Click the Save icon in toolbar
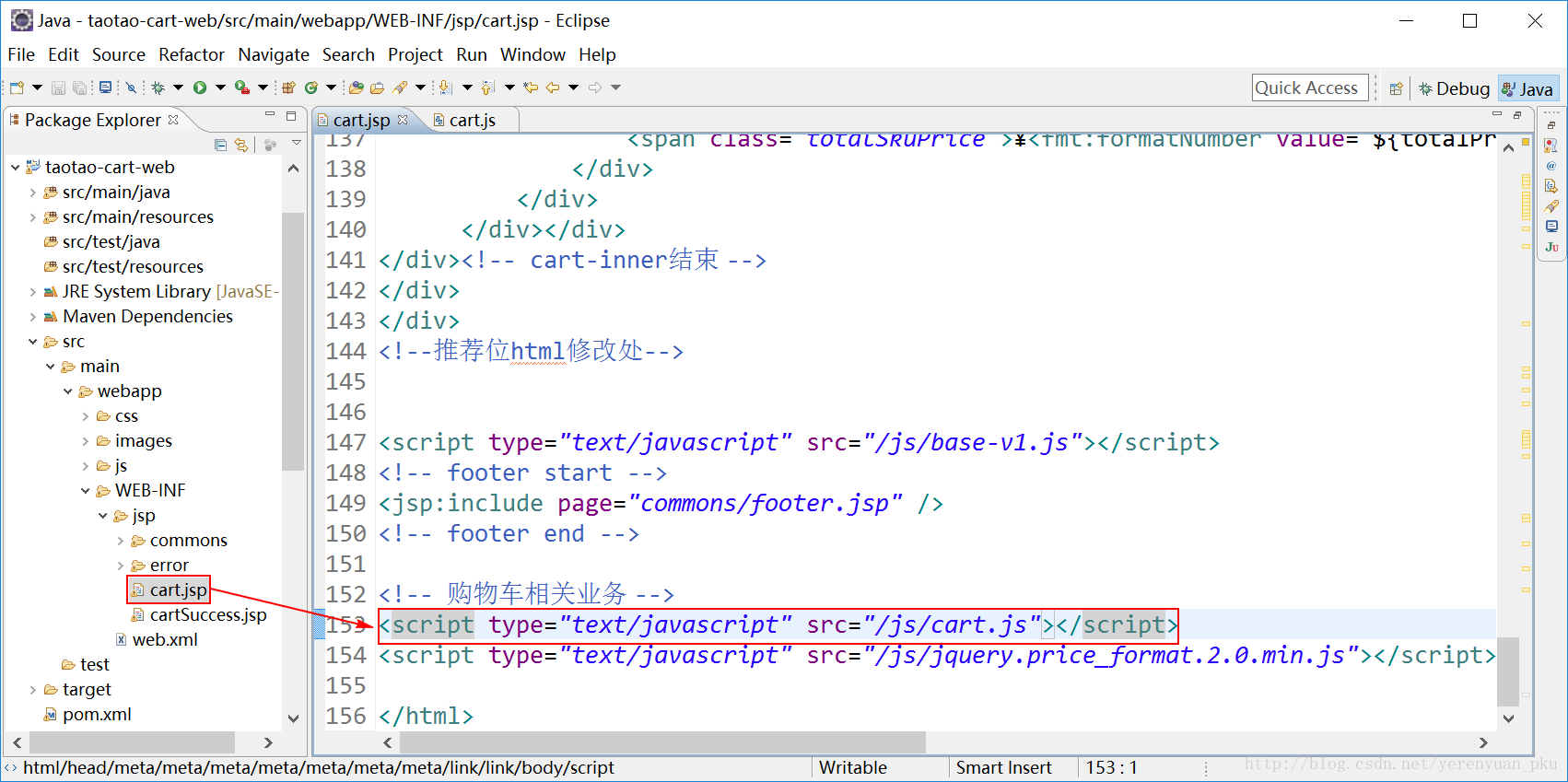Screen dimensions: 1568x782 [x=58, y=88]
